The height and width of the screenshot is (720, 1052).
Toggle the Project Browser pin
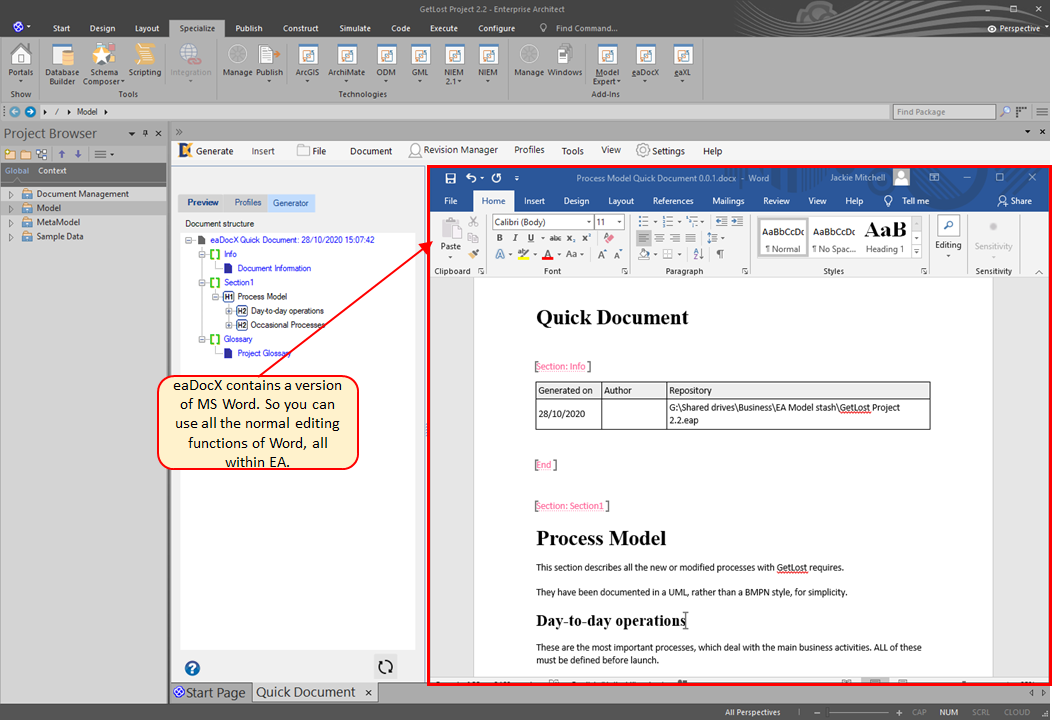[x=145, y=134]
